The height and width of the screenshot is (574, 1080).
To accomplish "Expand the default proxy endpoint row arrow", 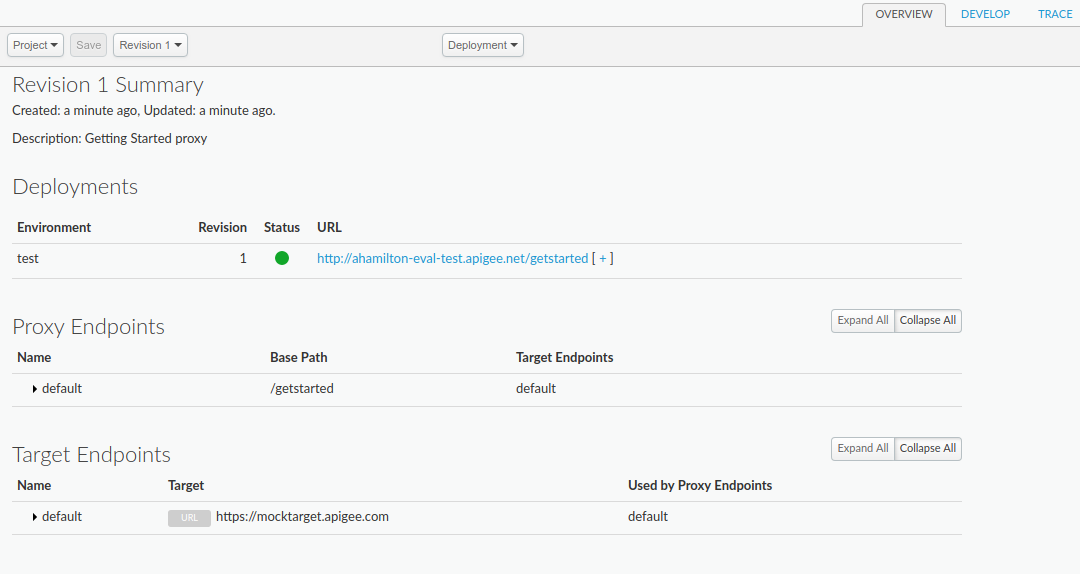I will coord(35,389).
